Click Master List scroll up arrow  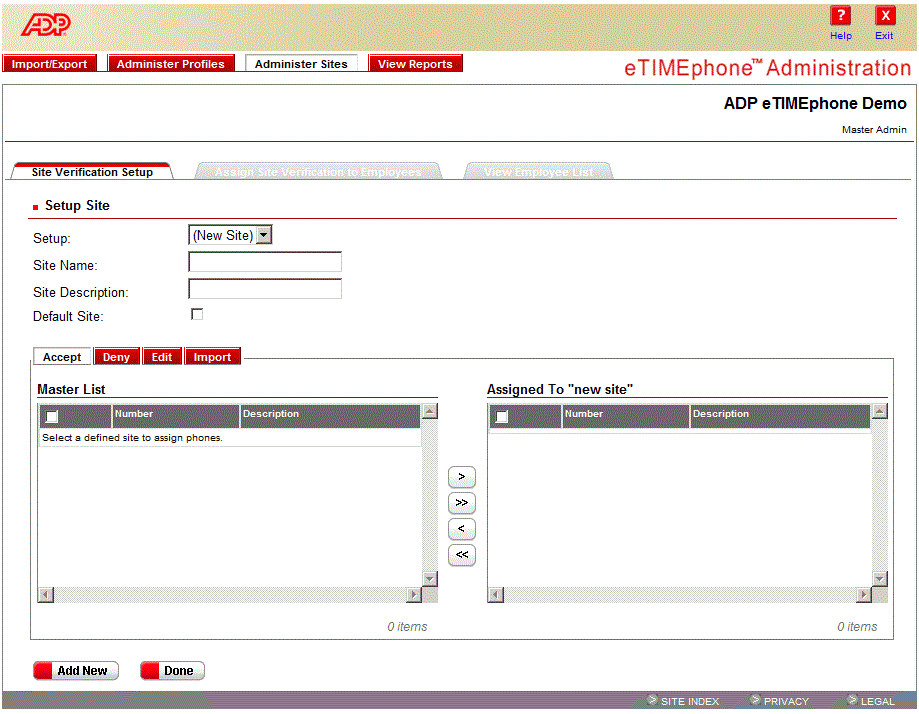[x=430, y=412]
